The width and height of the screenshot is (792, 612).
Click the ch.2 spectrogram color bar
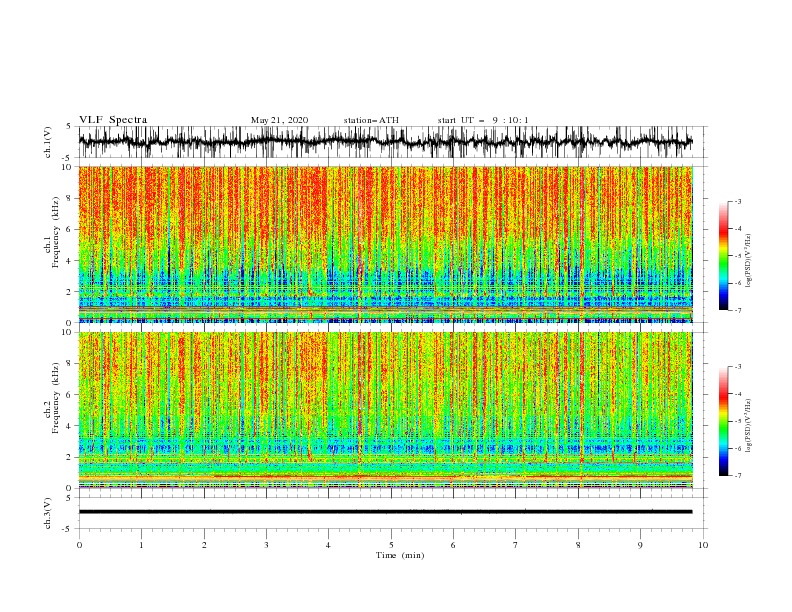click(723, 421)
